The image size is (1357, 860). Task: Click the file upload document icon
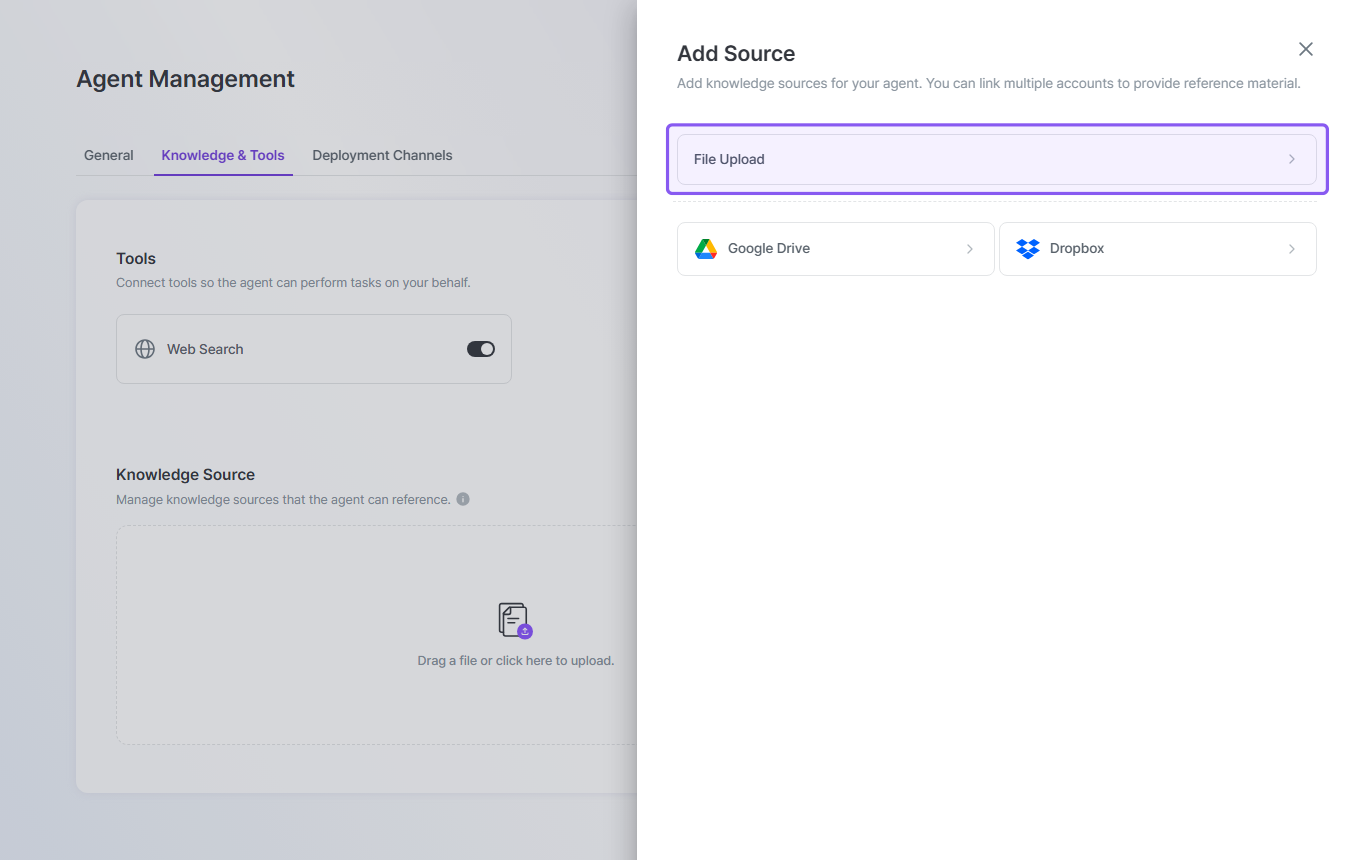(x=515, y=621)
